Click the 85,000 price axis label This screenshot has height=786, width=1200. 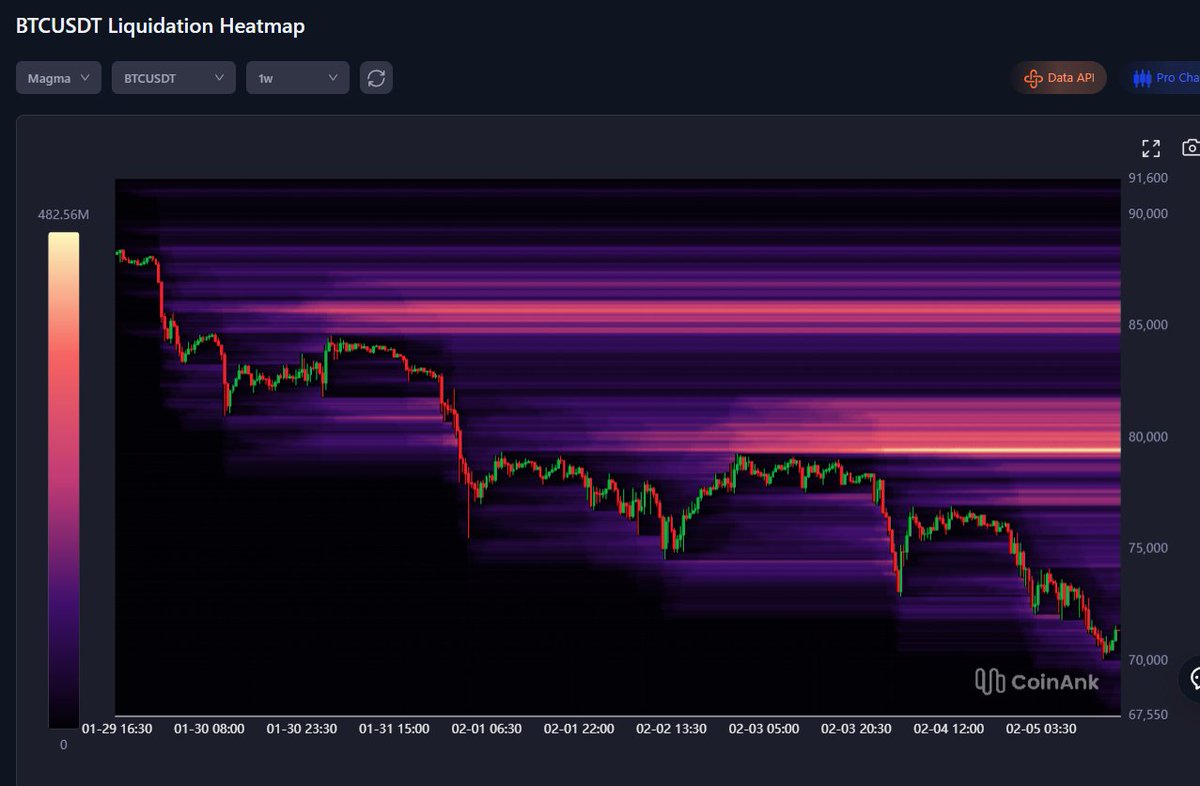[x=1148, y=325]
